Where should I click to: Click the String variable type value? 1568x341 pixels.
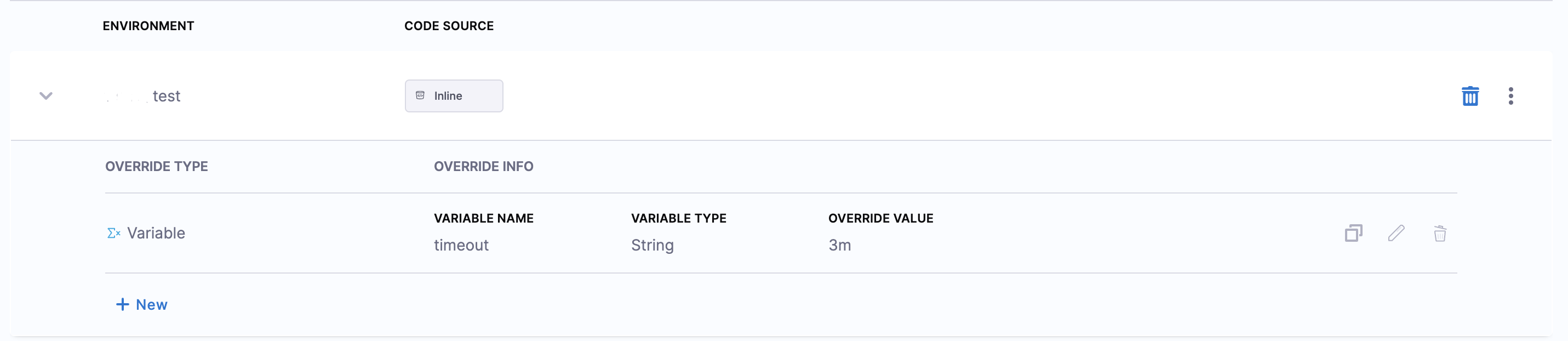click(652, 245)
